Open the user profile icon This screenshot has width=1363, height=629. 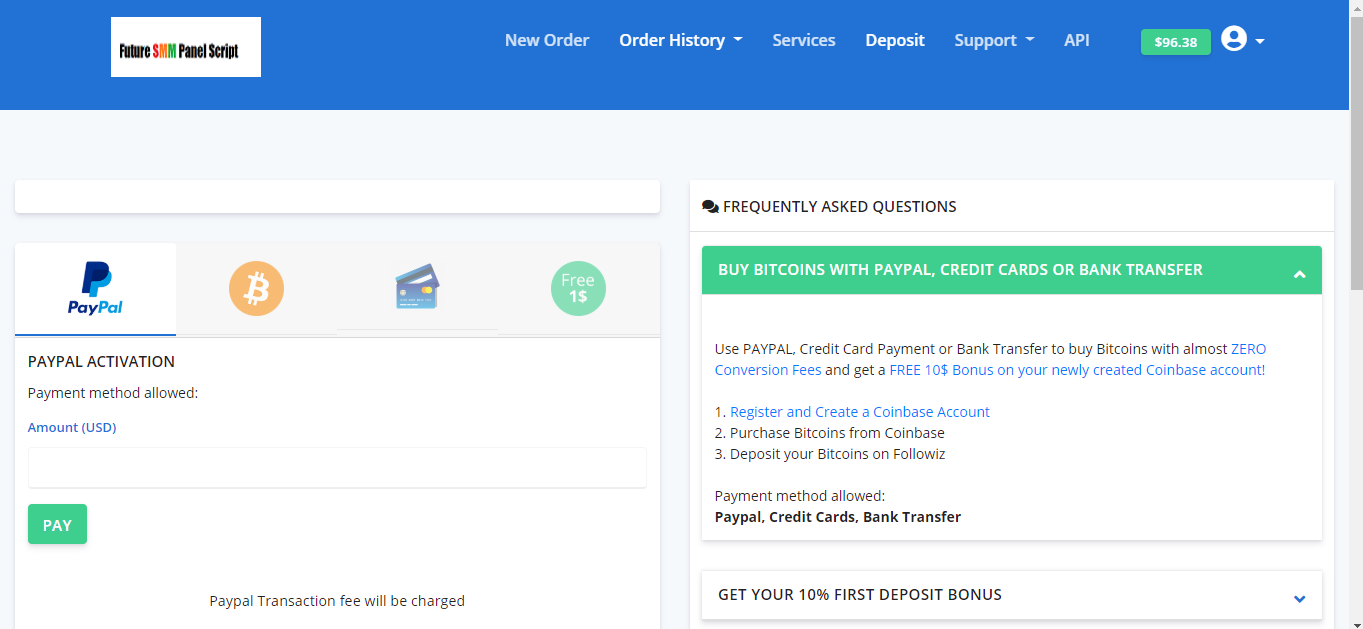pos(1234,38)
